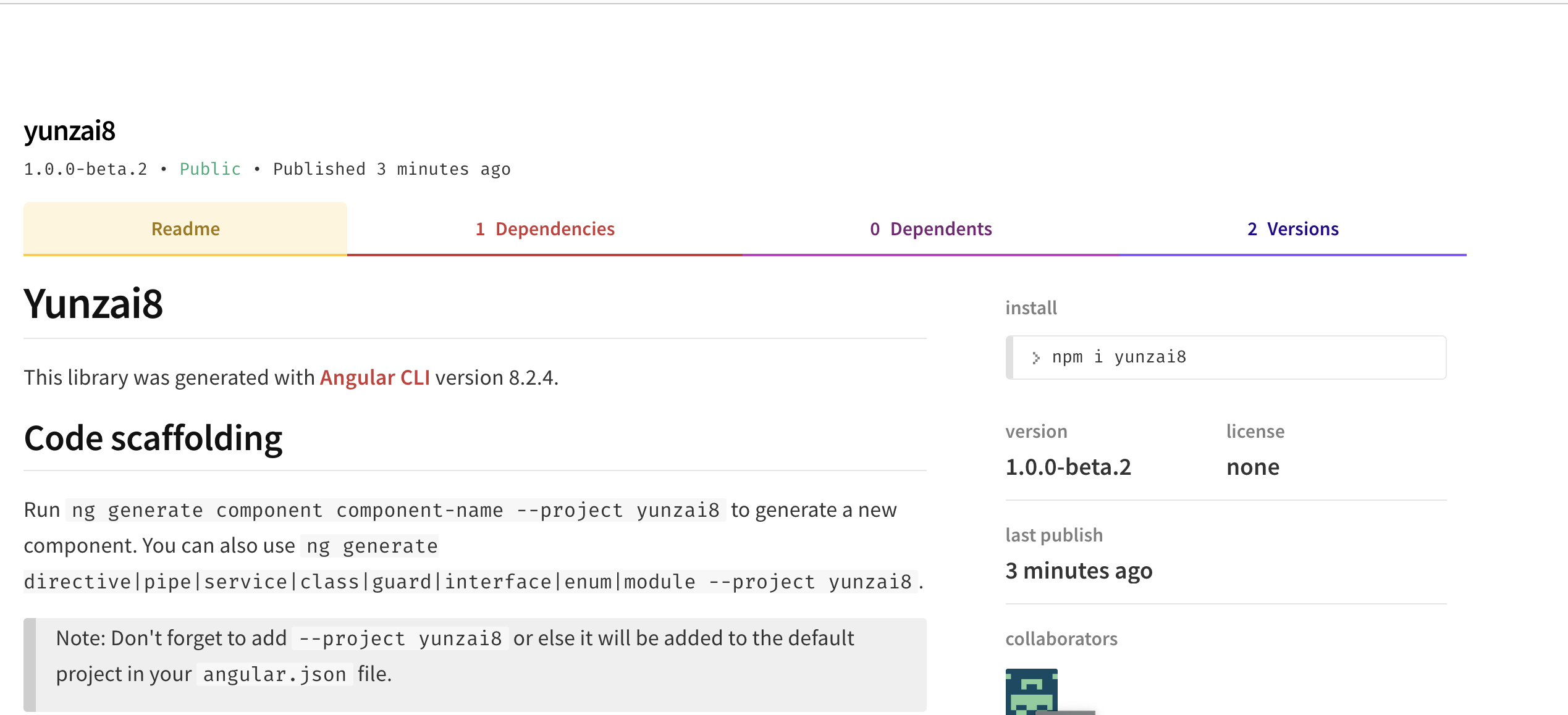Click the Published 3 minutes ago text
Image resolution: width=1568 pixels, height=715 pixels.
coord(392,169)
